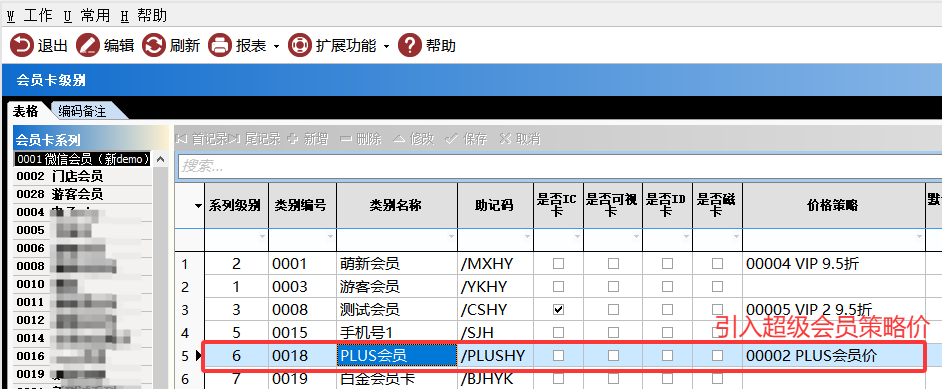Select 0001 微信会员（新demo）in series list
This screenshot has width=942, height=389.
point(83,158)
